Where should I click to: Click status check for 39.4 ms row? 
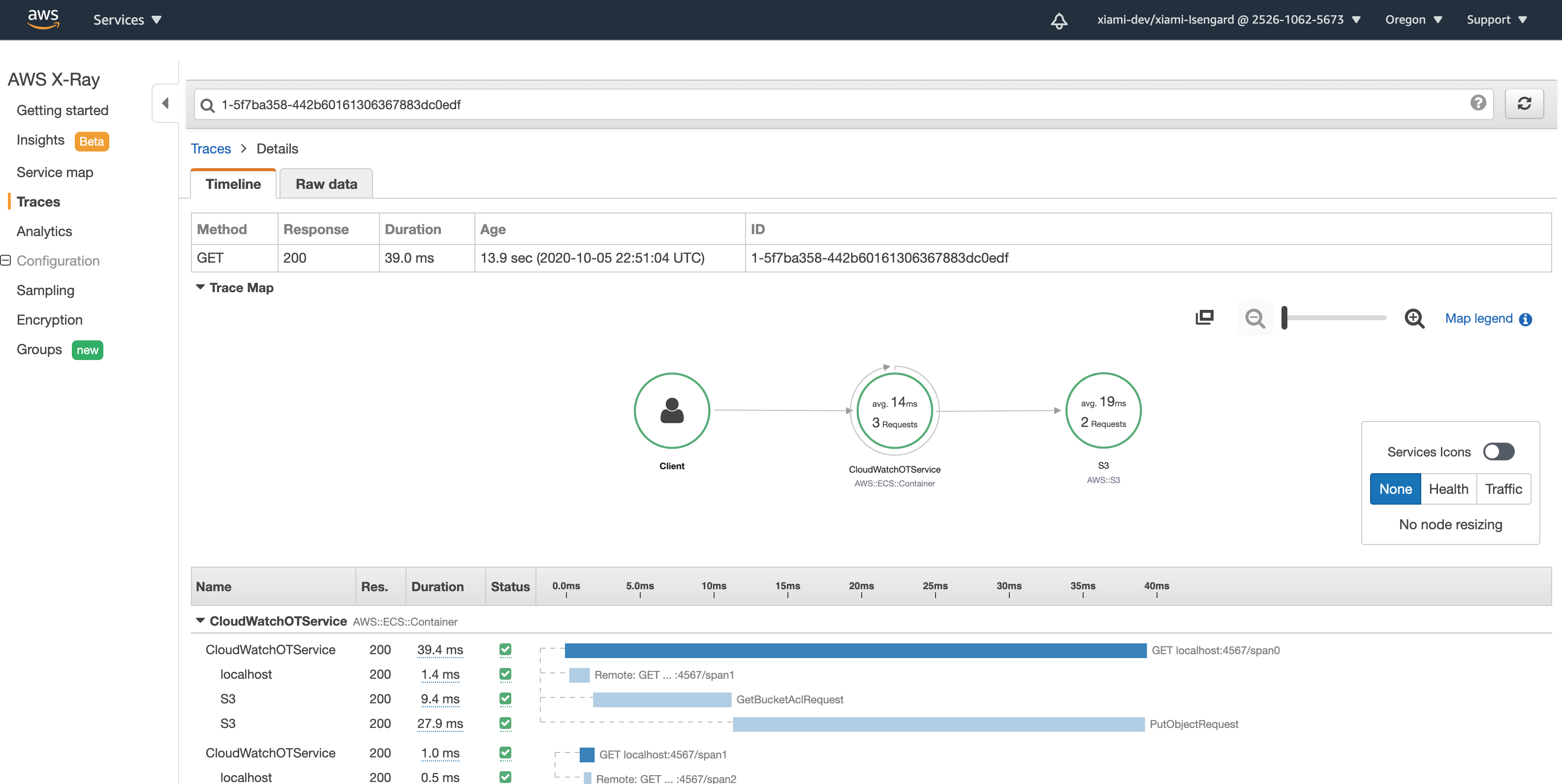(x=505, y=650)
